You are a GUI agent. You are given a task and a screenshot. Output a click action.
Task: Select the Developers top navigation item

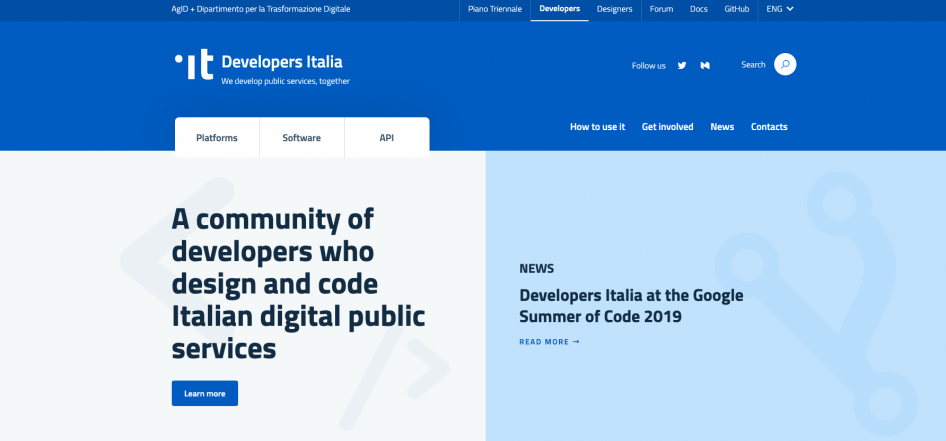point(559,9)
